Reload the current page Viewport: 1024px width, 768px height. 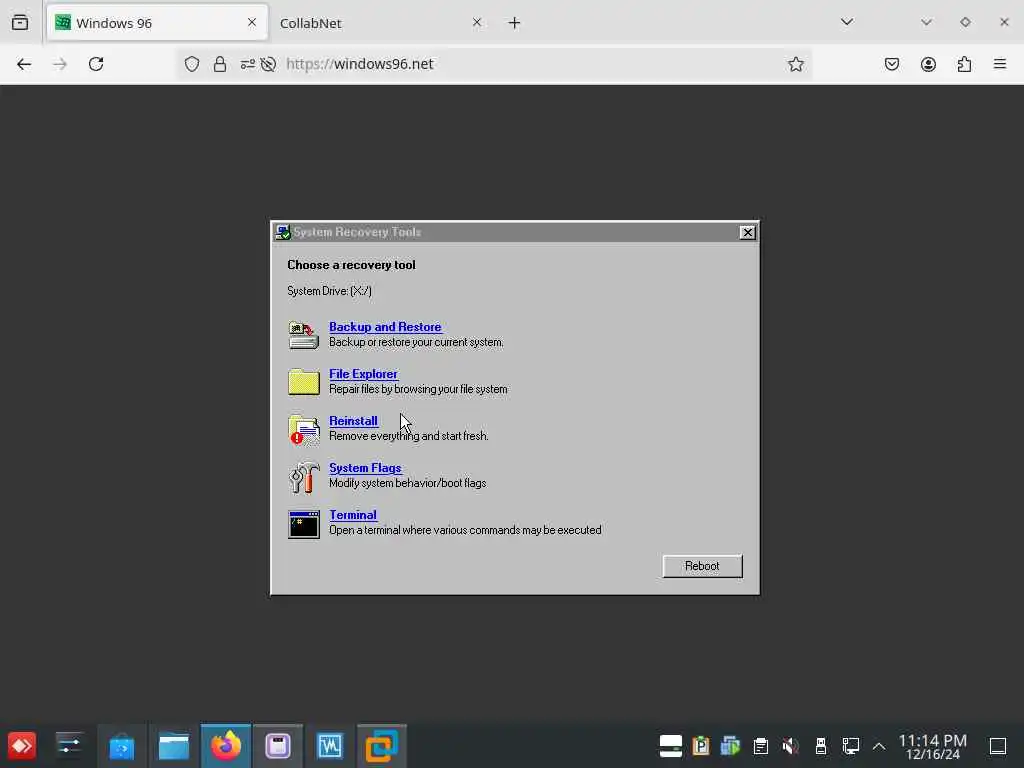click(x=96, y=64)
